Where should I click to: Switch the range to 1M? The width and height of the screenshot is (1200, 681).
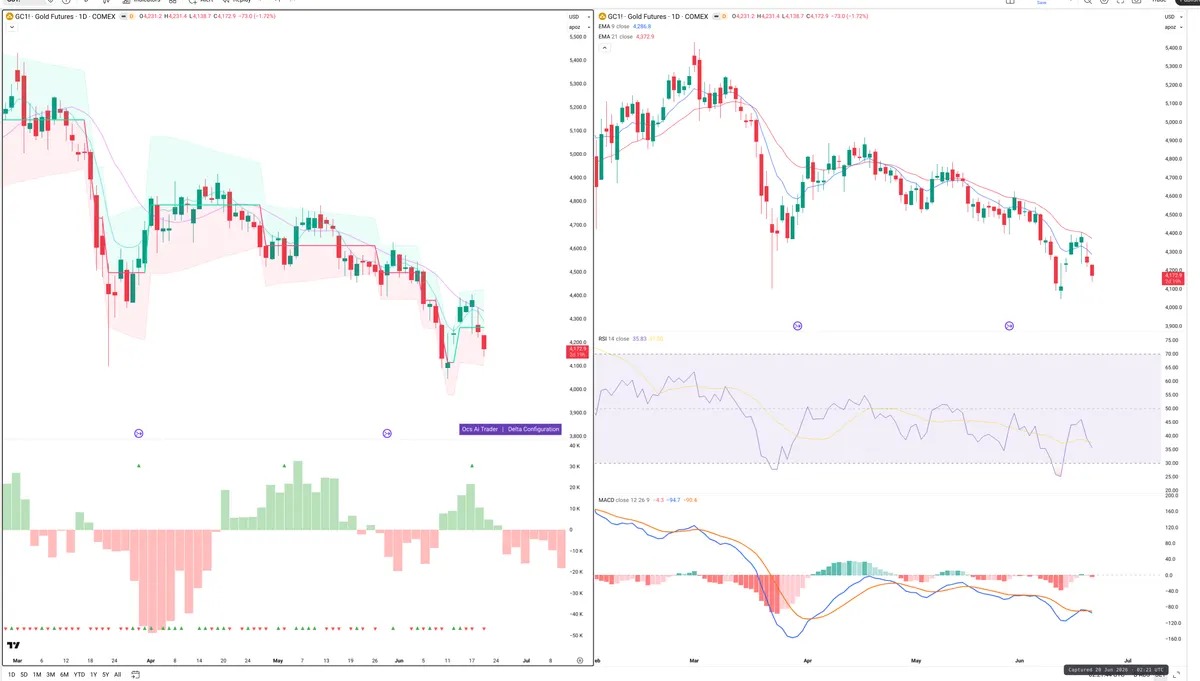(37, 674)
